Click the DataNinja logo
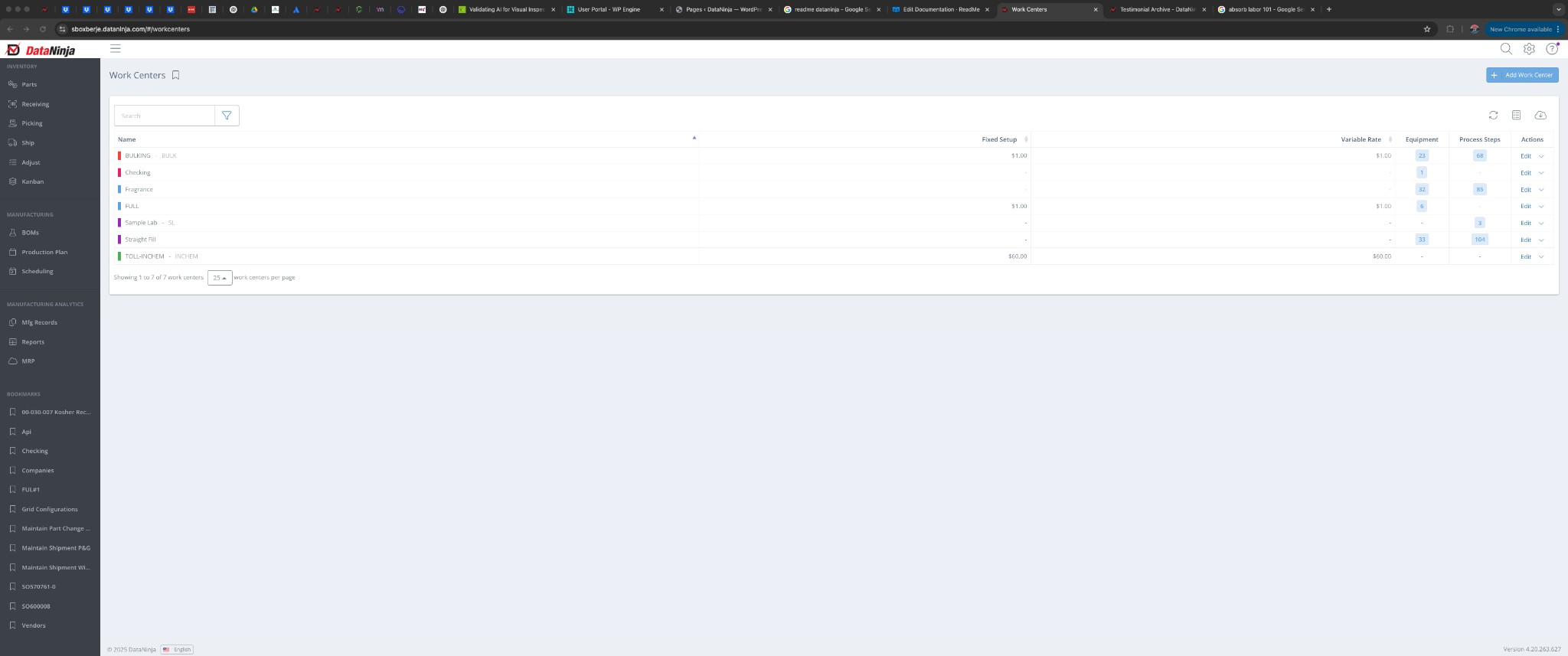Screen dimensions: 1568x656 [41, 50]
